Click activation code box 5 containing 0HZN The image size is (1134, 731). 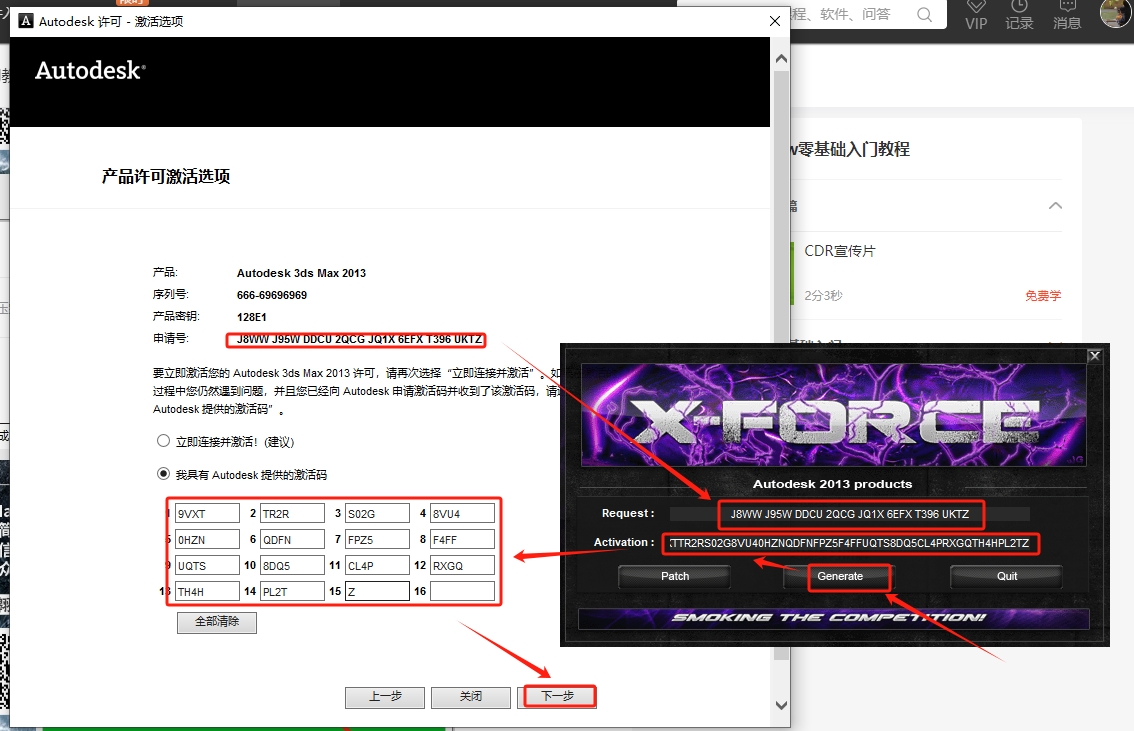207,539
